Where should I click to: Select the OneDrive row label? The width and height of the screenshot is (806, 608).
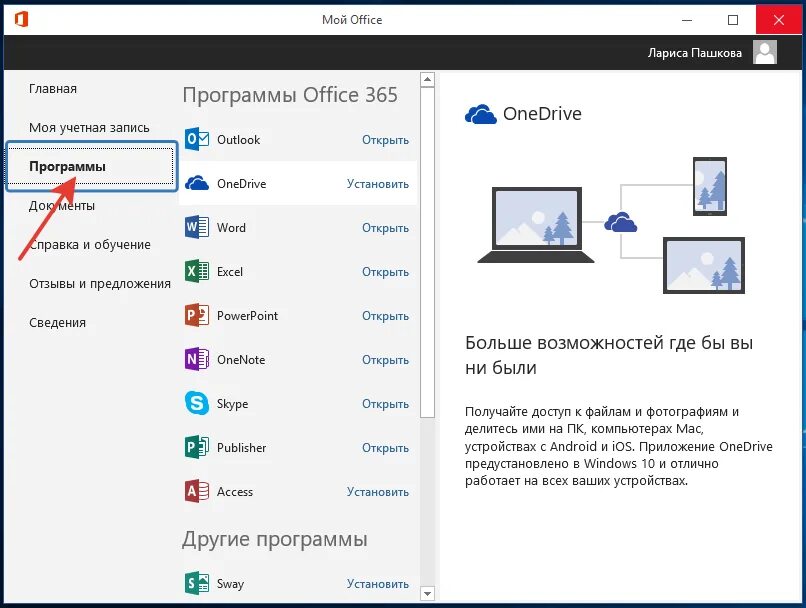242,184
